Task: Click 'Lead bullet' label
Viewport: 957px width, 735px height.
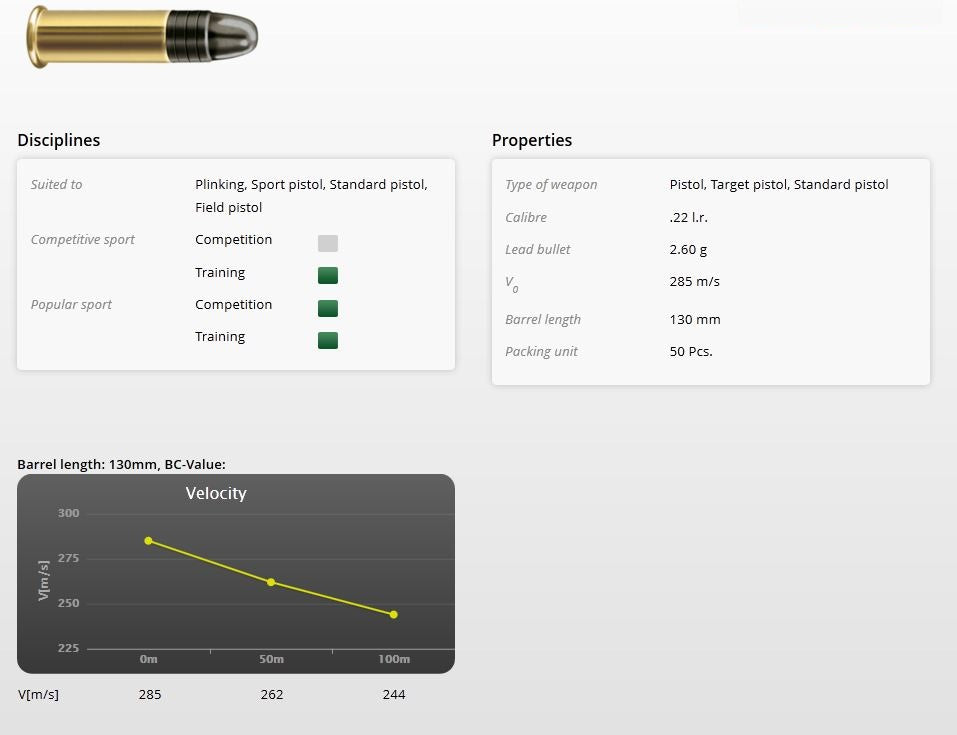Action: [537, 250]
